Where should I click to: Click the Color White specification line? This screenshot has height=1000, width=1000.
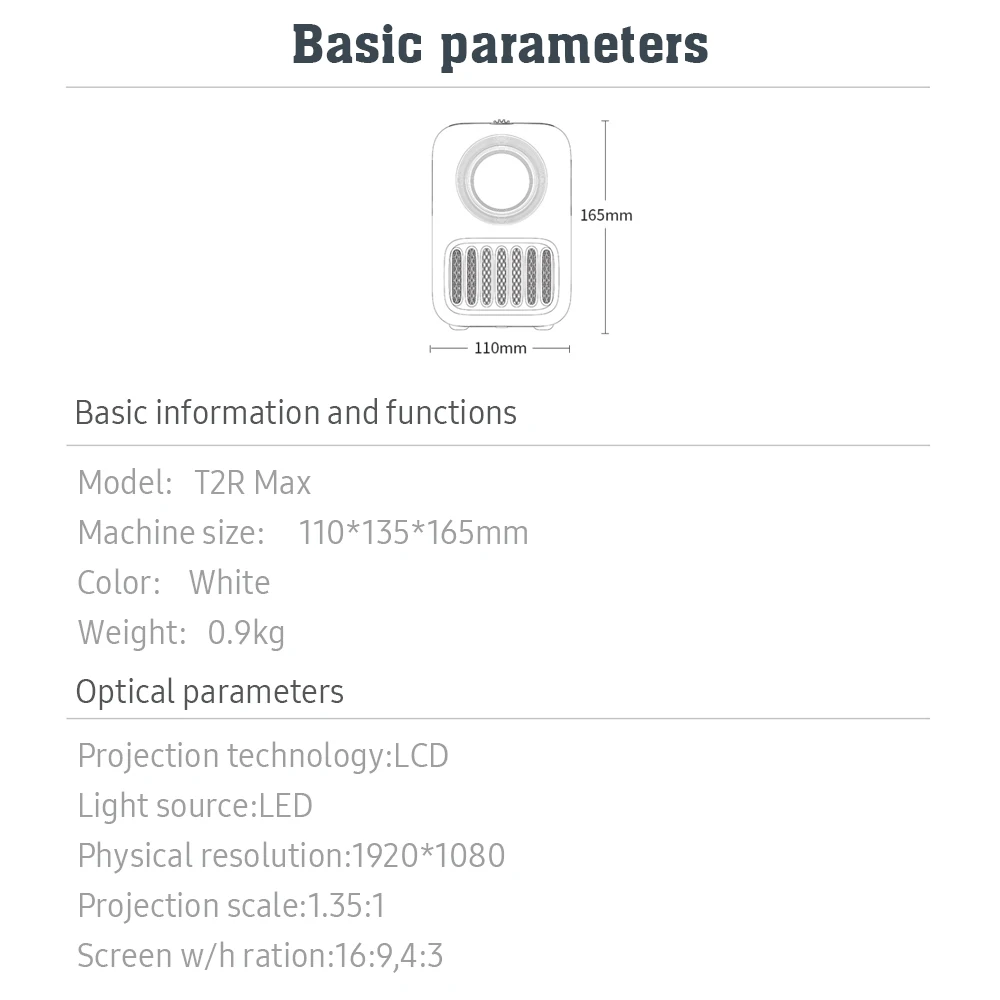click(x=173, y=582)
